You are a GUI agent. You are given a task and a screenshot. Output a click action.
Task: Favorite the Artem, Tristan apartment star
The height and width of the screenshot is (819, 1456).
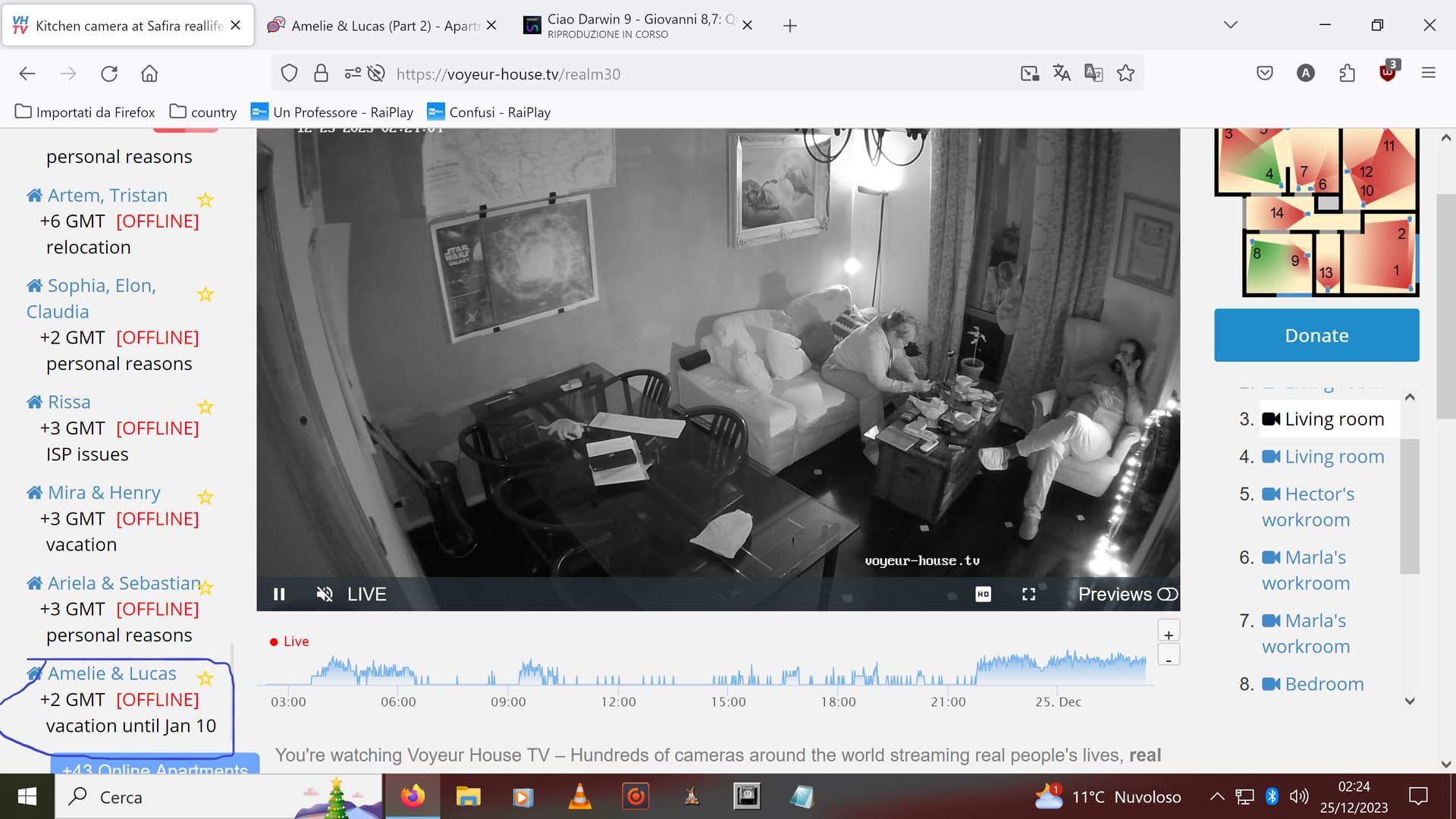point(205,199)
